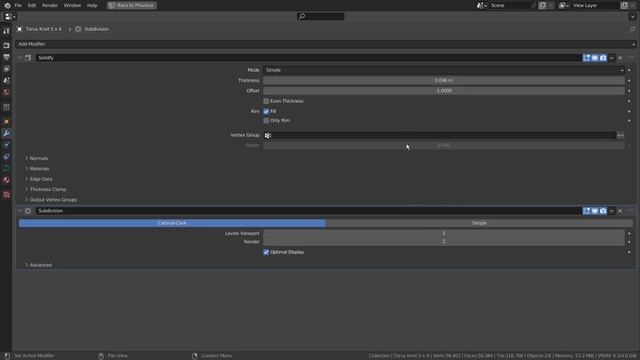Open the Object properties tab

coord(6,121)
